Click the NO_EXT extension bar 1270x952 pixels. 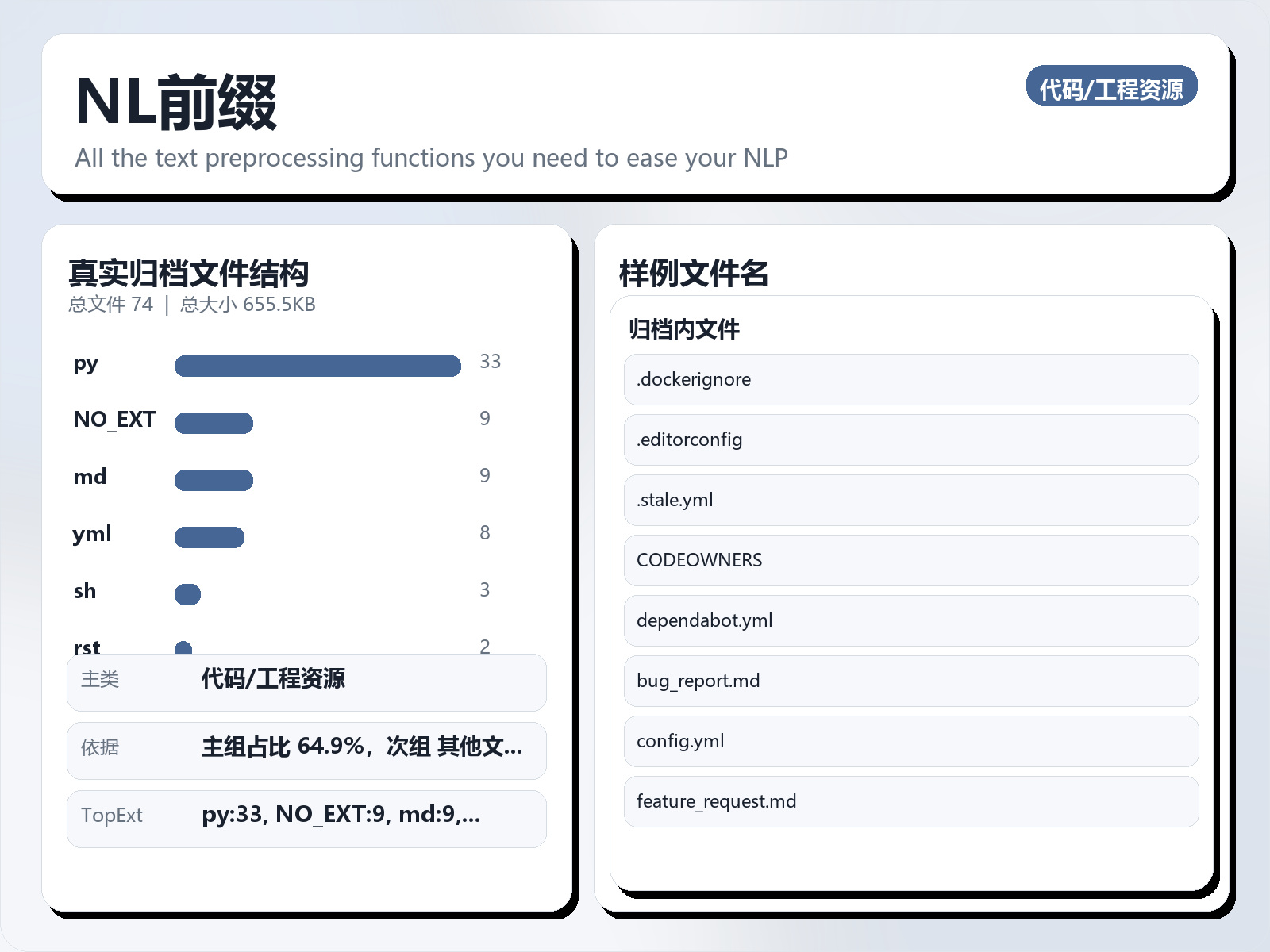click(x=214, y=423)
